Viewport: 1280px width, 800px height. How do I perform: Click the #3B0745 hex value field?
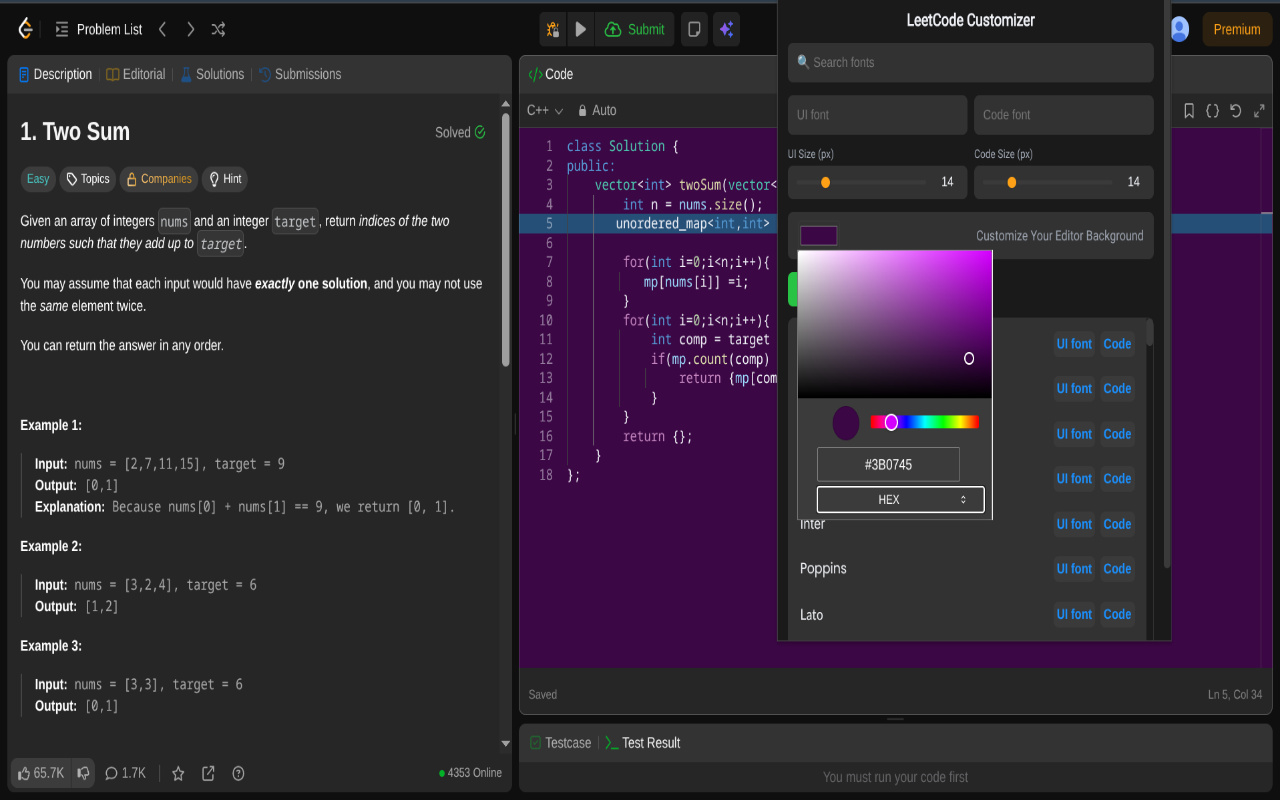[888, 465]
